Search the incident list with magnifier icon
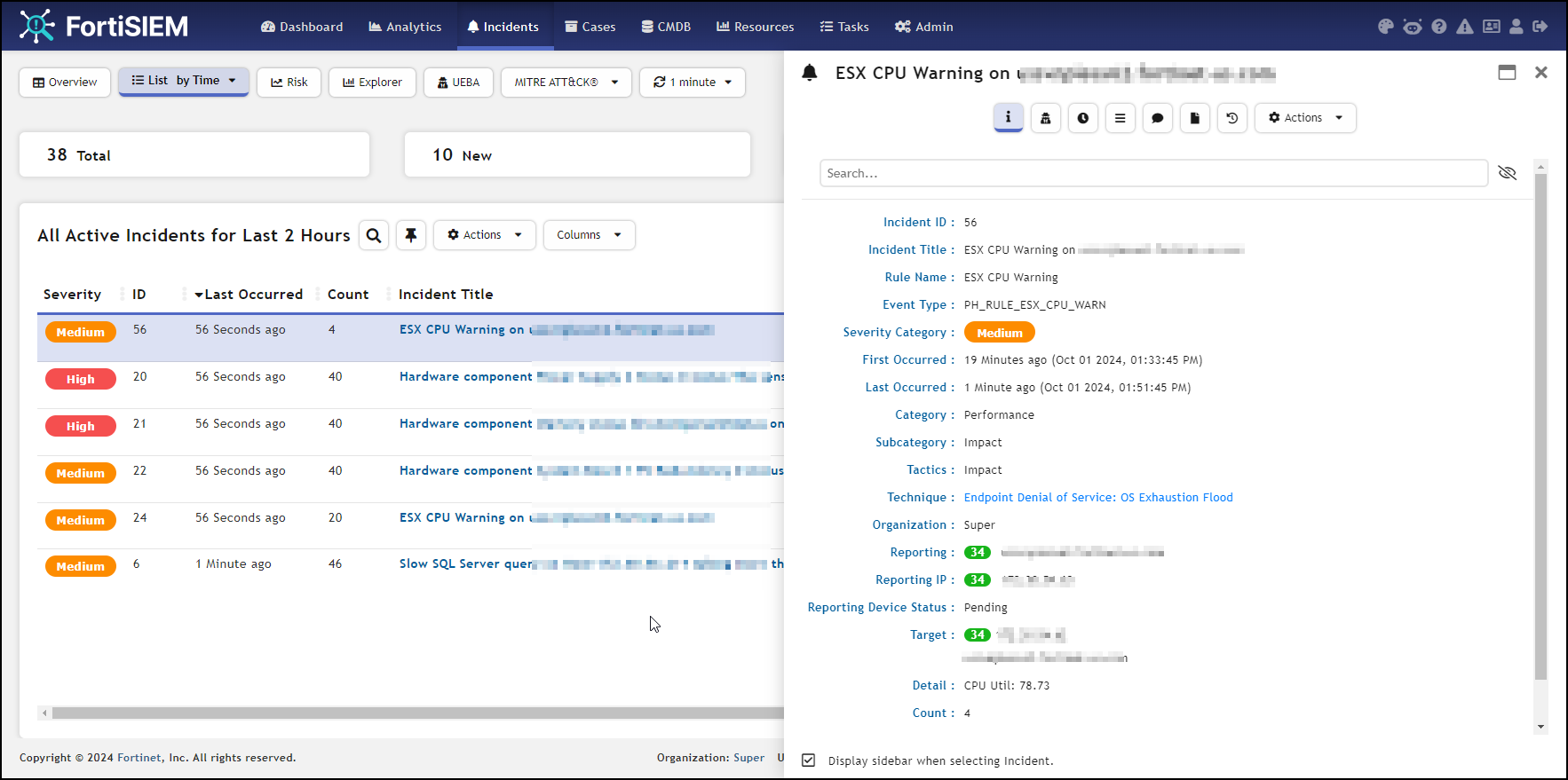Viewport: 1568px width, 780px height. (x=374, y=235)
